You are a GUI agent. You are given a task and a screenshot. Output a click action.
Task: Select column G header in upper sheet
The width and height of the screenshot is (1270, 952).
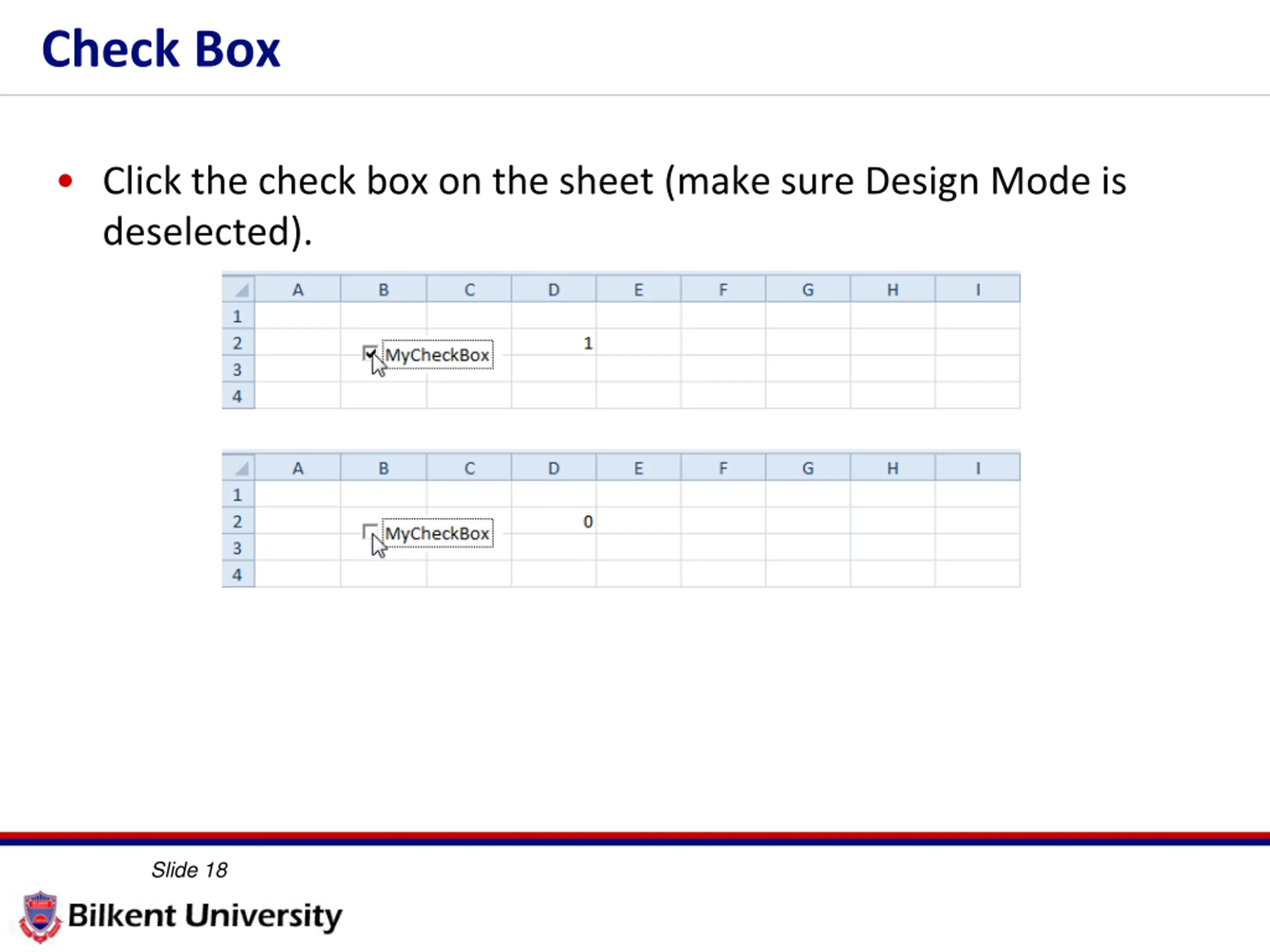808,289
